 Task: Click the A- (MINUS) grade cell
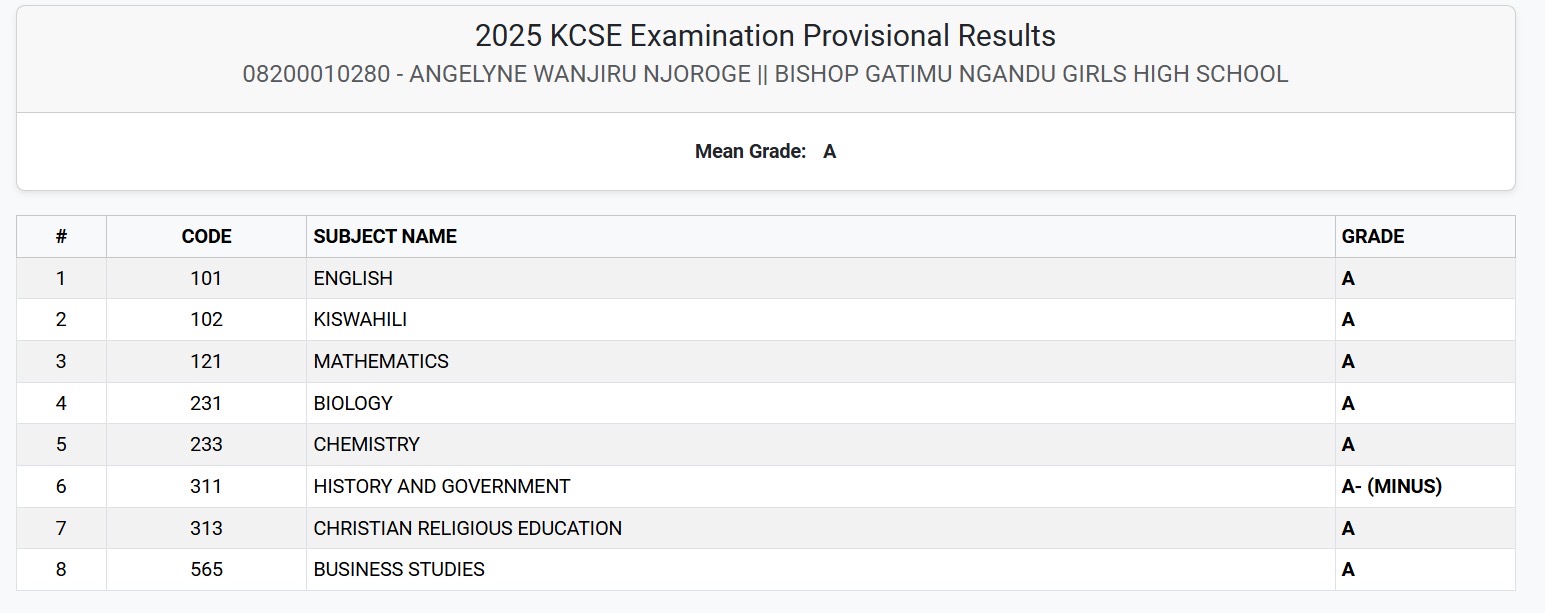(1391, 487)
